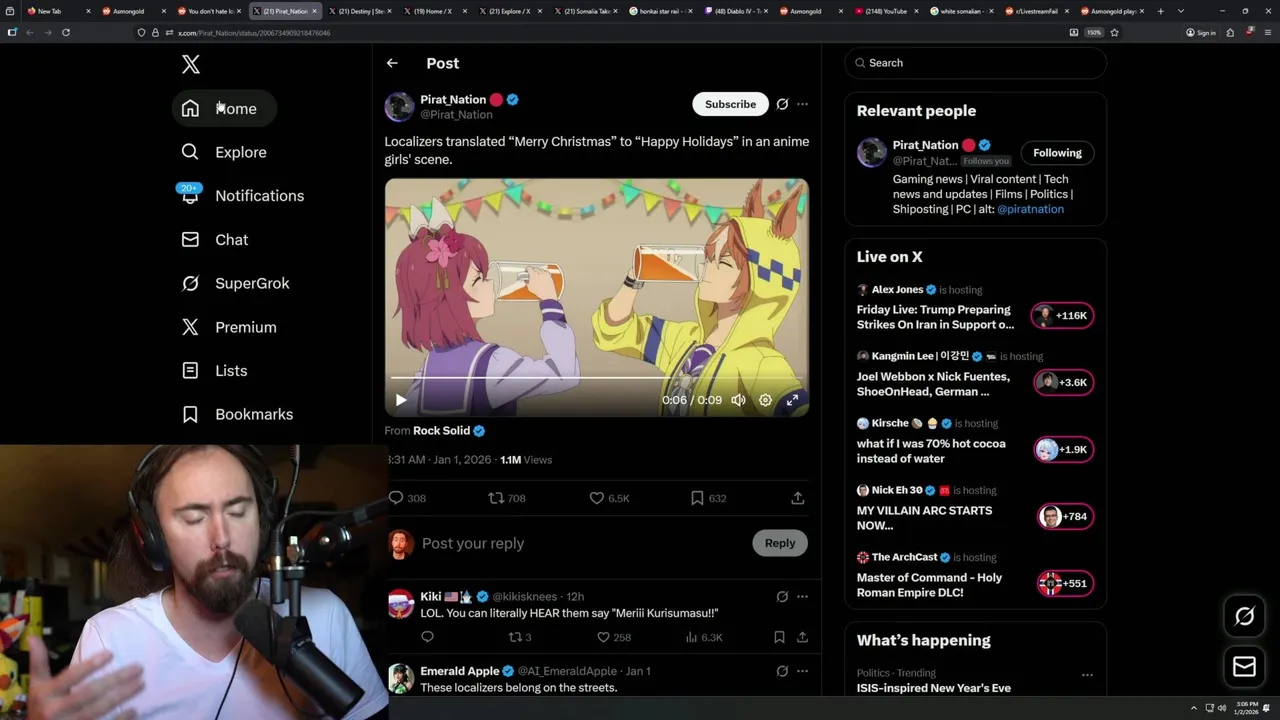Screen dimensions: 1280x720
Task: Click the back arrow beside the Post heading
Action: click(x=392, y=63)
